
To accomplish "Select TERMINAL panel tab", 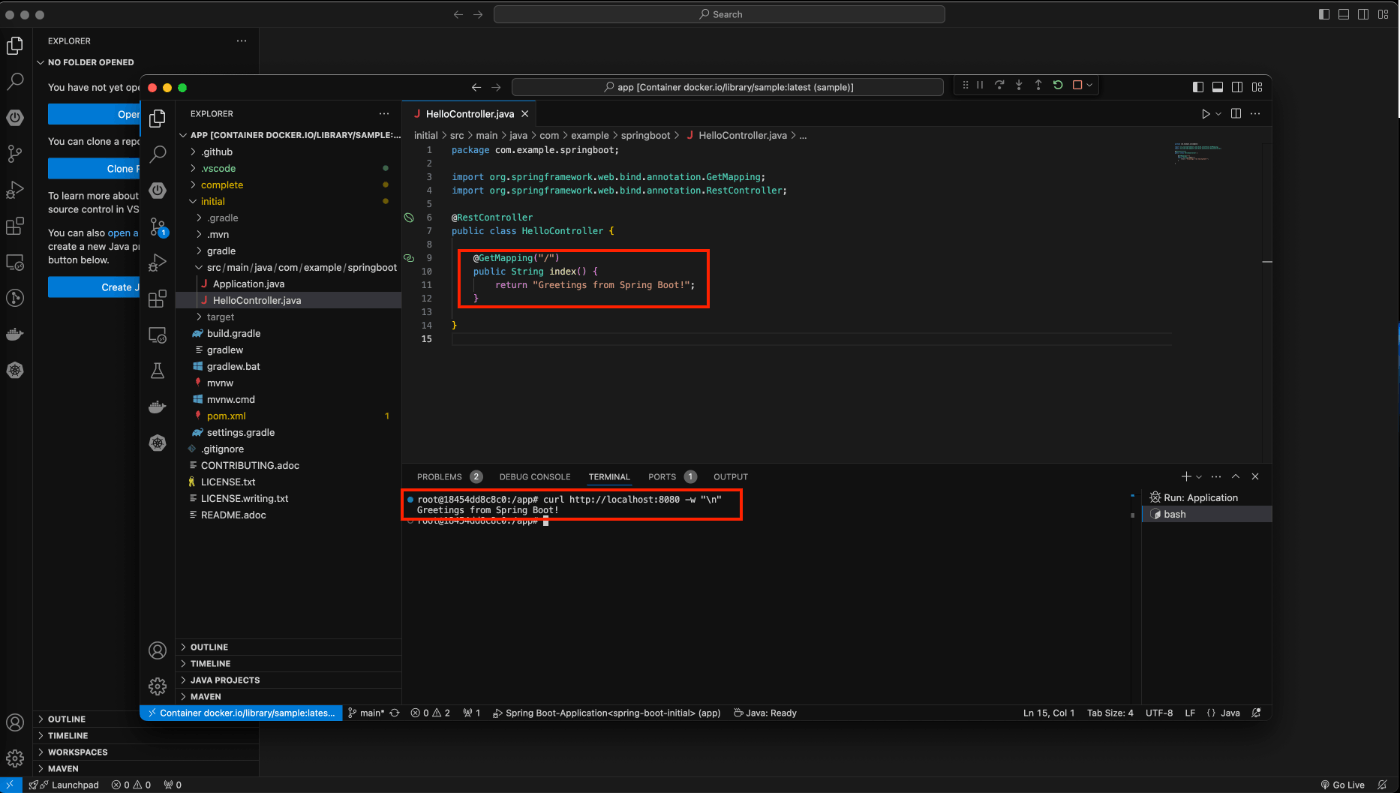I will tap(609, 477).
